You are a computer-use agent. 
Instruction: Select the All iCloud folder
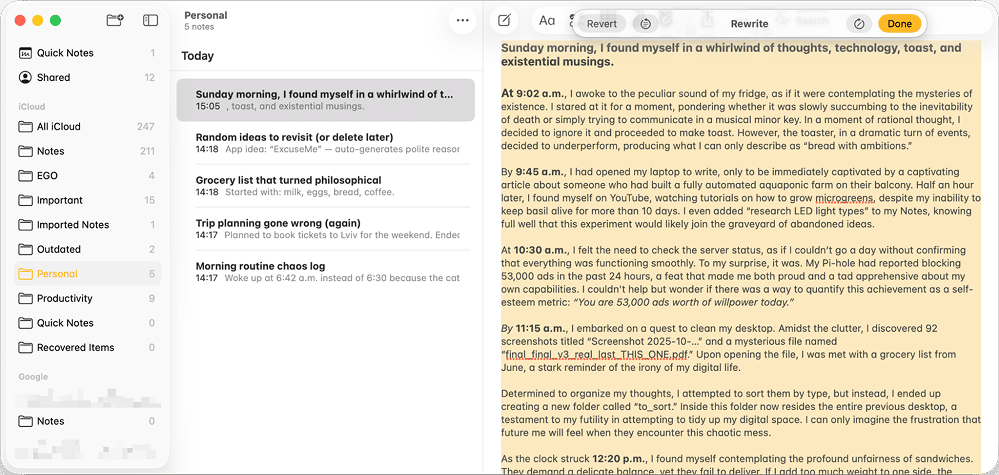tap(58, 127)
